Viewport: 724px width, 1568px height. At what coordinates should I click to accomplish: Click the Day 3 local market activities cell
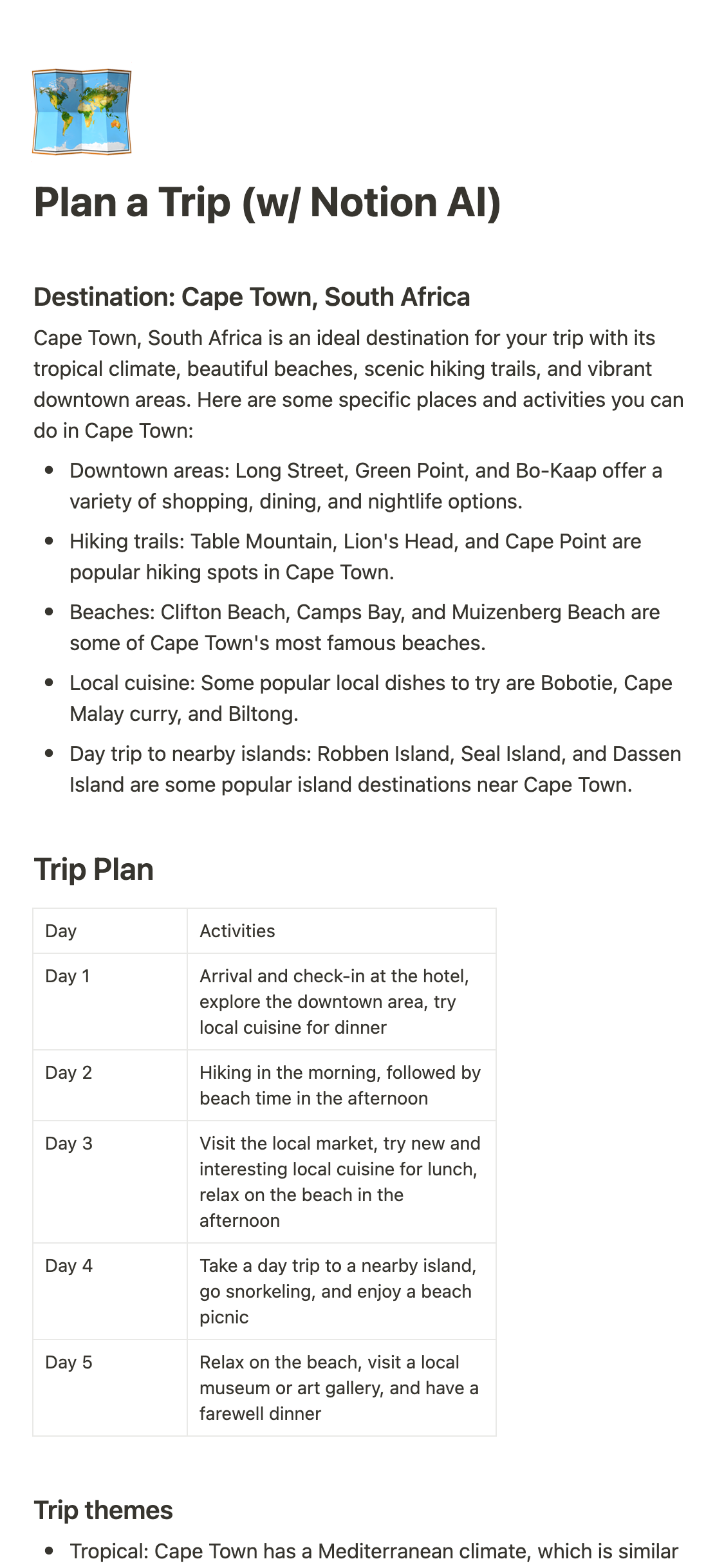[340, 1182]
